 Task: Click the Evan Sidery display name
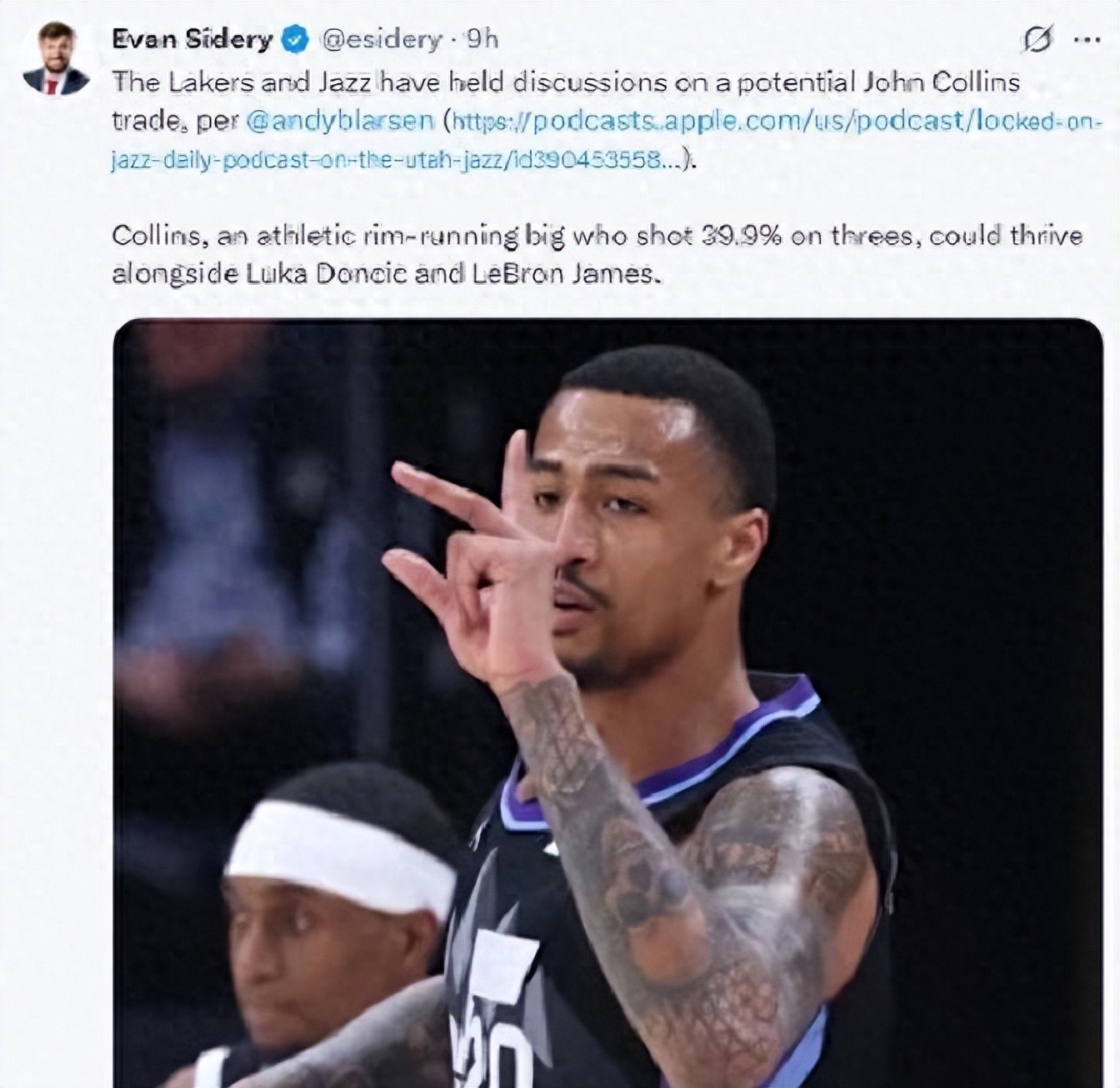pos(192,39)
